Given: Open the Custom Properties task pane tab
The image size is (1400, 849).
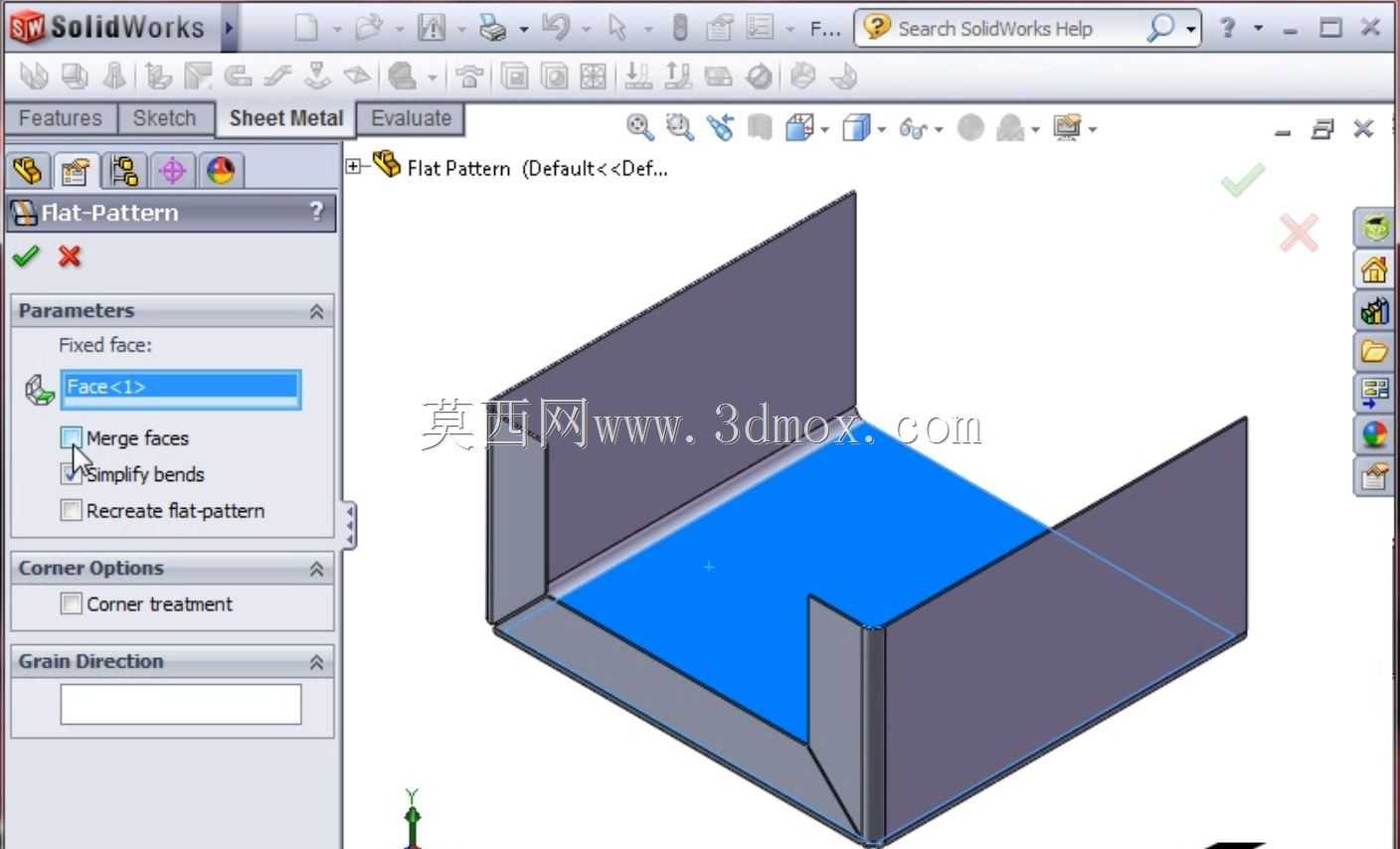Looking at the screenshot, I should tap(1375, 476).
